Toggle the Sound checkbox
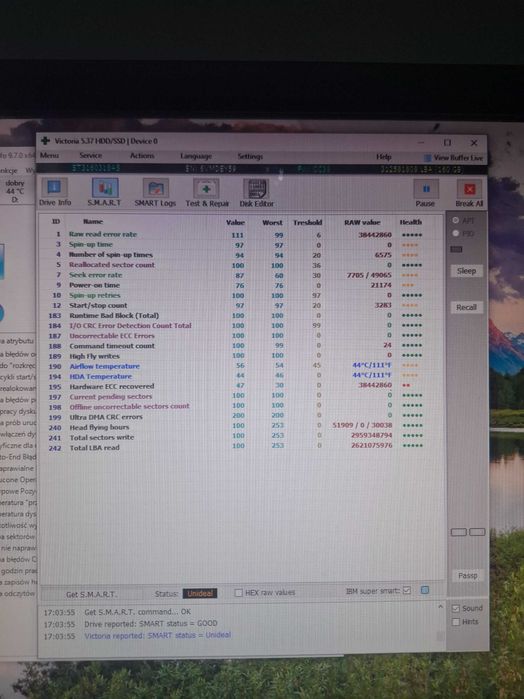The width and height of the screenshot is (524, 699). click(x=456, y=609)
